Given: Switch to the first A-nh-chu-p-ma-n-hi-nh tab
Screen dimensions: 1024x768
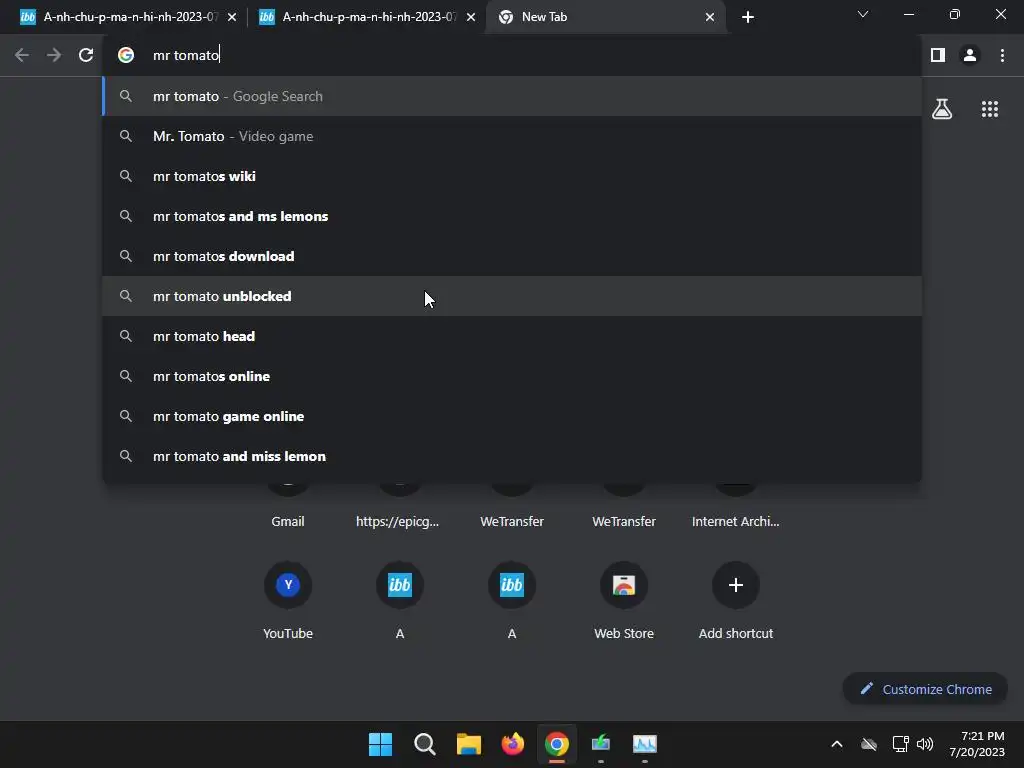Looking at the screenshot, I should point(128,17).
